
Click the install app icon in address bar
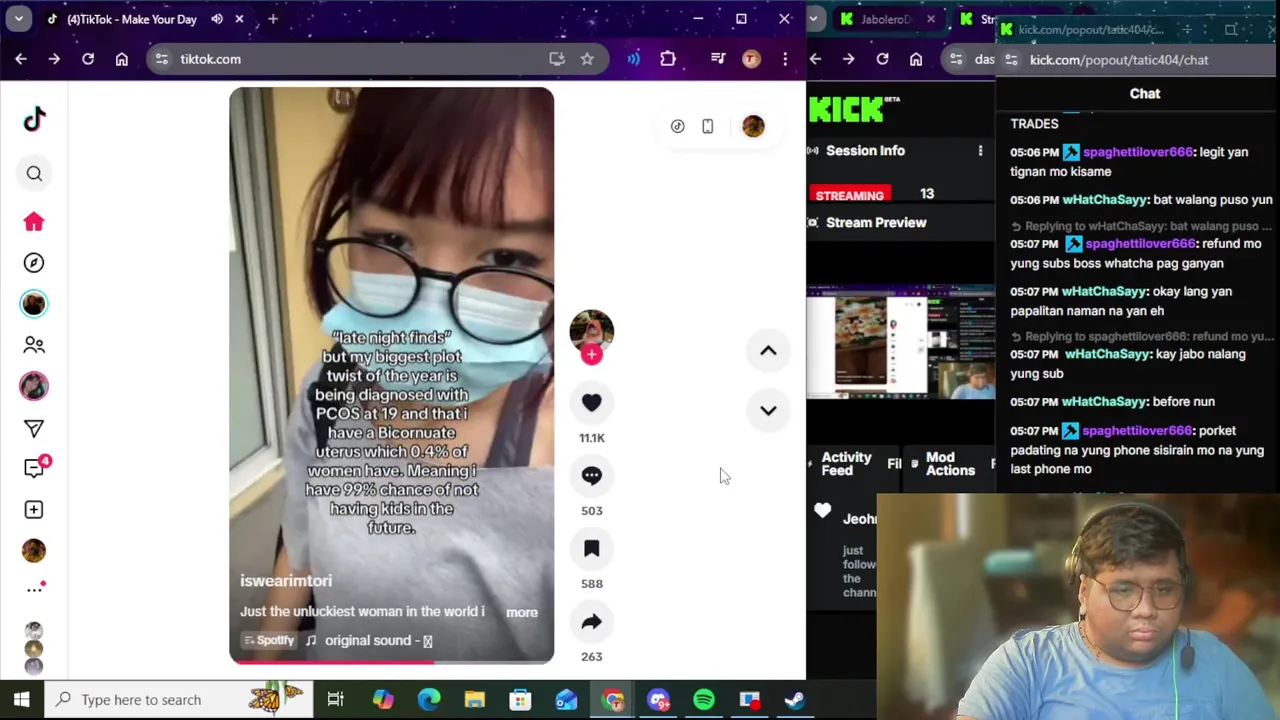557,59
